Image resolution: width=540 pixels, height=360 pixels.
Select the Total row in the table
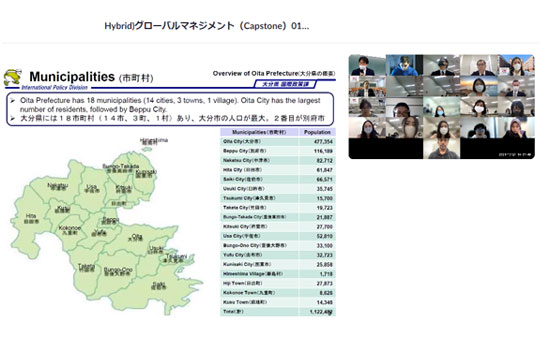point(278,312)
